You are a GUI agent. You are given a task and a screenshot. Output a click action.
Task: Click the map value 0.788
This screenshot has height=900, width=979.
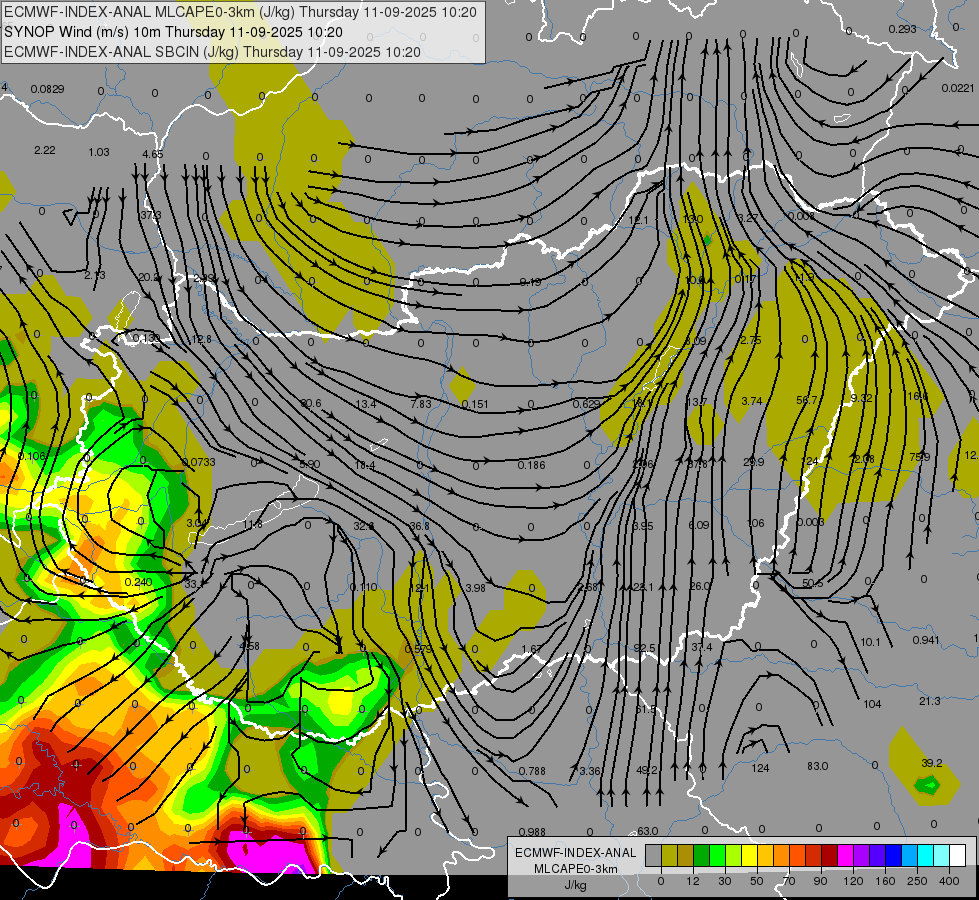(x=532, y=771)
